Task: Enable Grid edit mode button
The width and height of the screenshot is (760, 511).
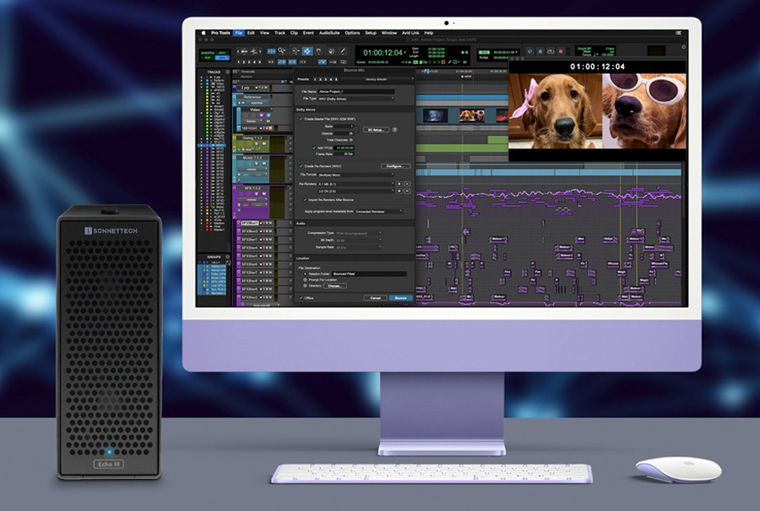Action: pyautogui.click(x=222, y=58)
